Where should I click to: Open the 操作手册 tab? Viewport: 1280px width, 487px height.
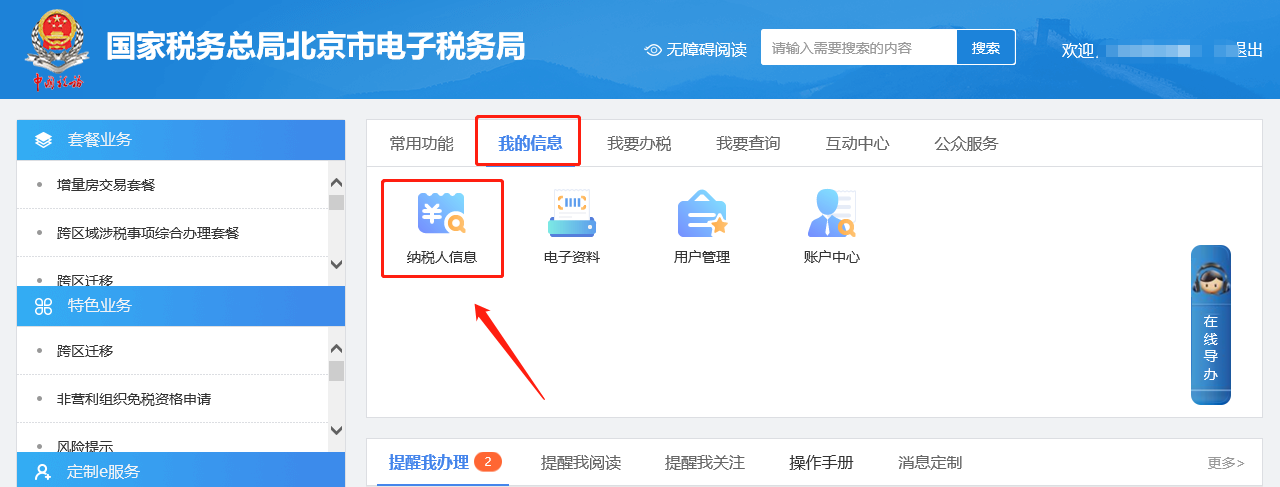coord(821,462)
